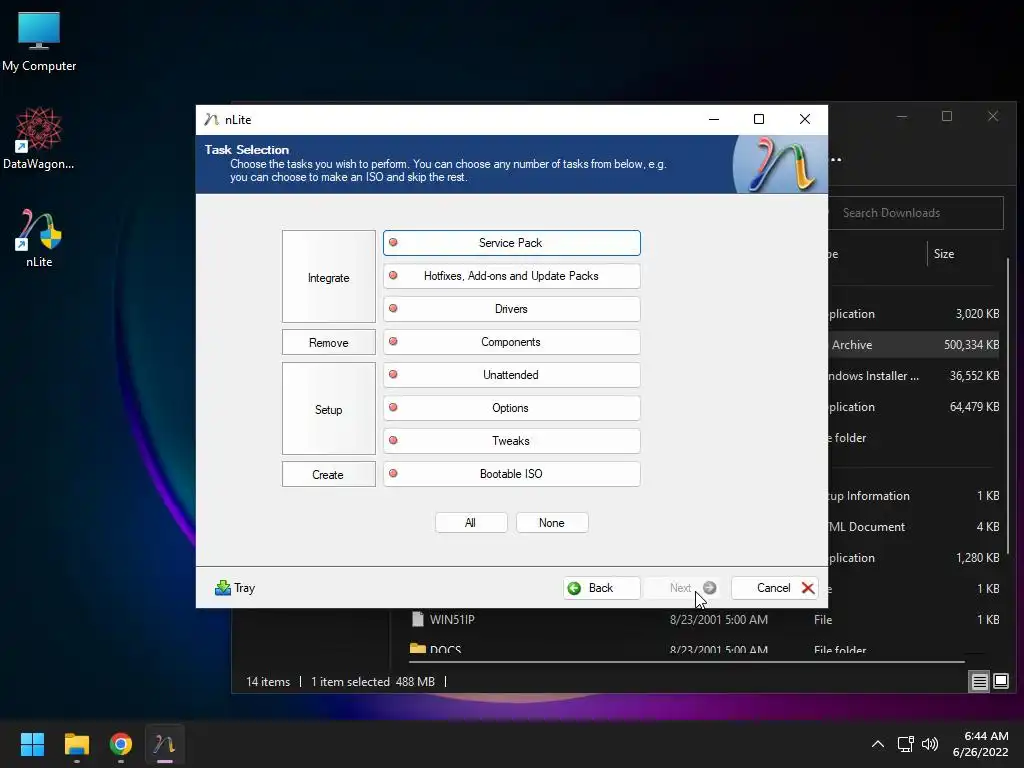Select the 1,280 KB application row
The width and height of the screenshot is (1024, 768).
(916, 558)
